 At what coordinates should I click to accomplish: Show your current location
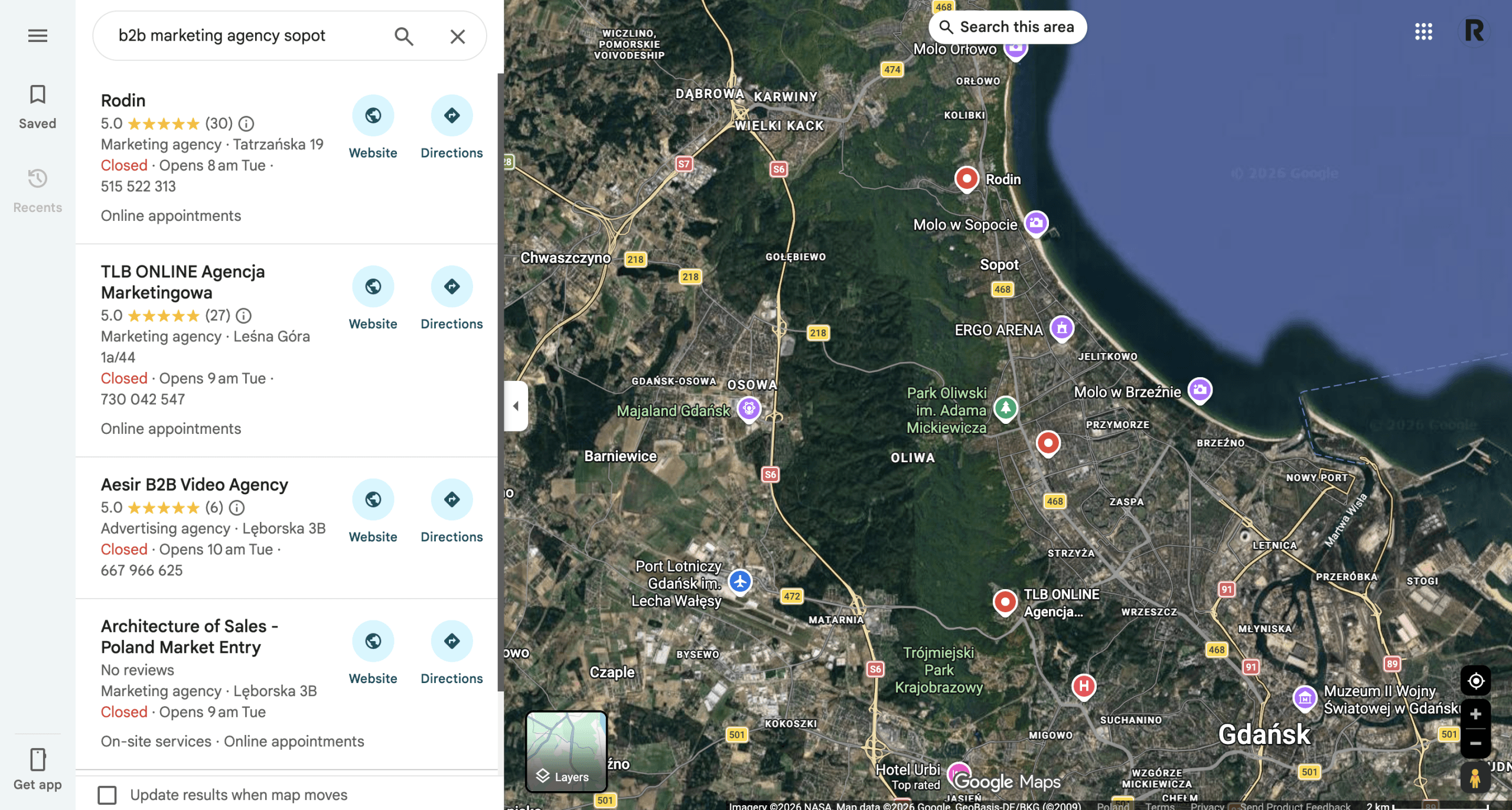tap(1475, 681)
